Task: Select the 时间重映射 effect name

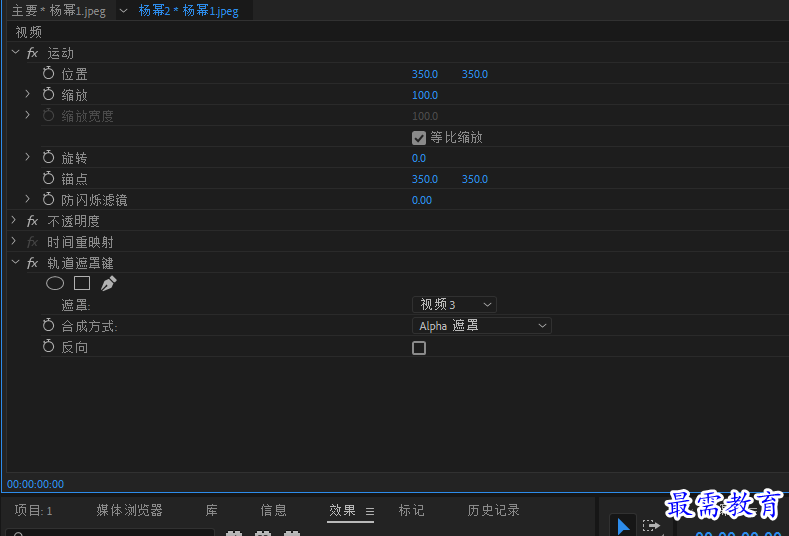Action: coord(81,243)
